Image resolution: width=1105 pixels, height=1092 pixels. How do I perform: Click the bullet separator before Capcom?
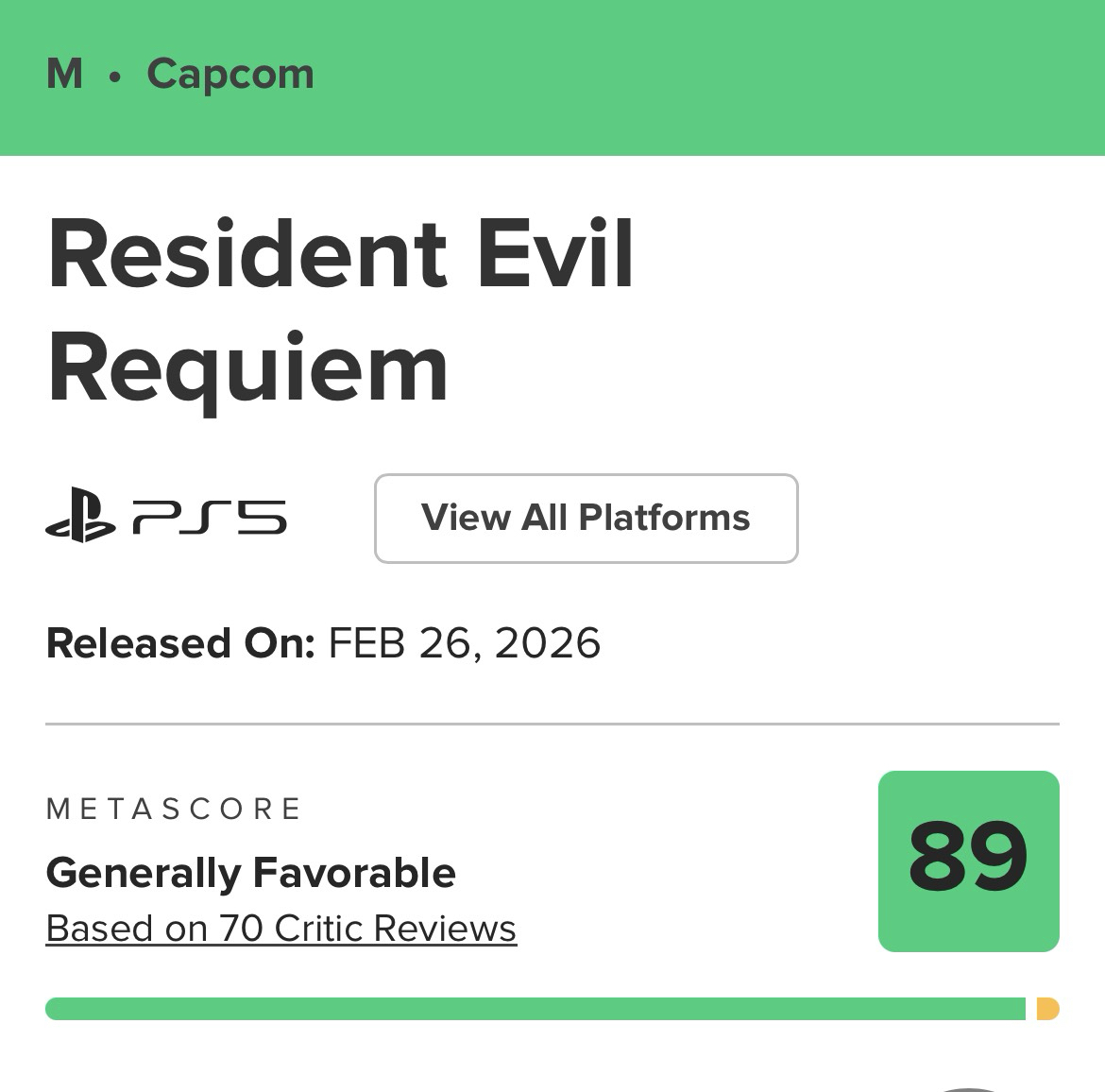coord(115,77)
